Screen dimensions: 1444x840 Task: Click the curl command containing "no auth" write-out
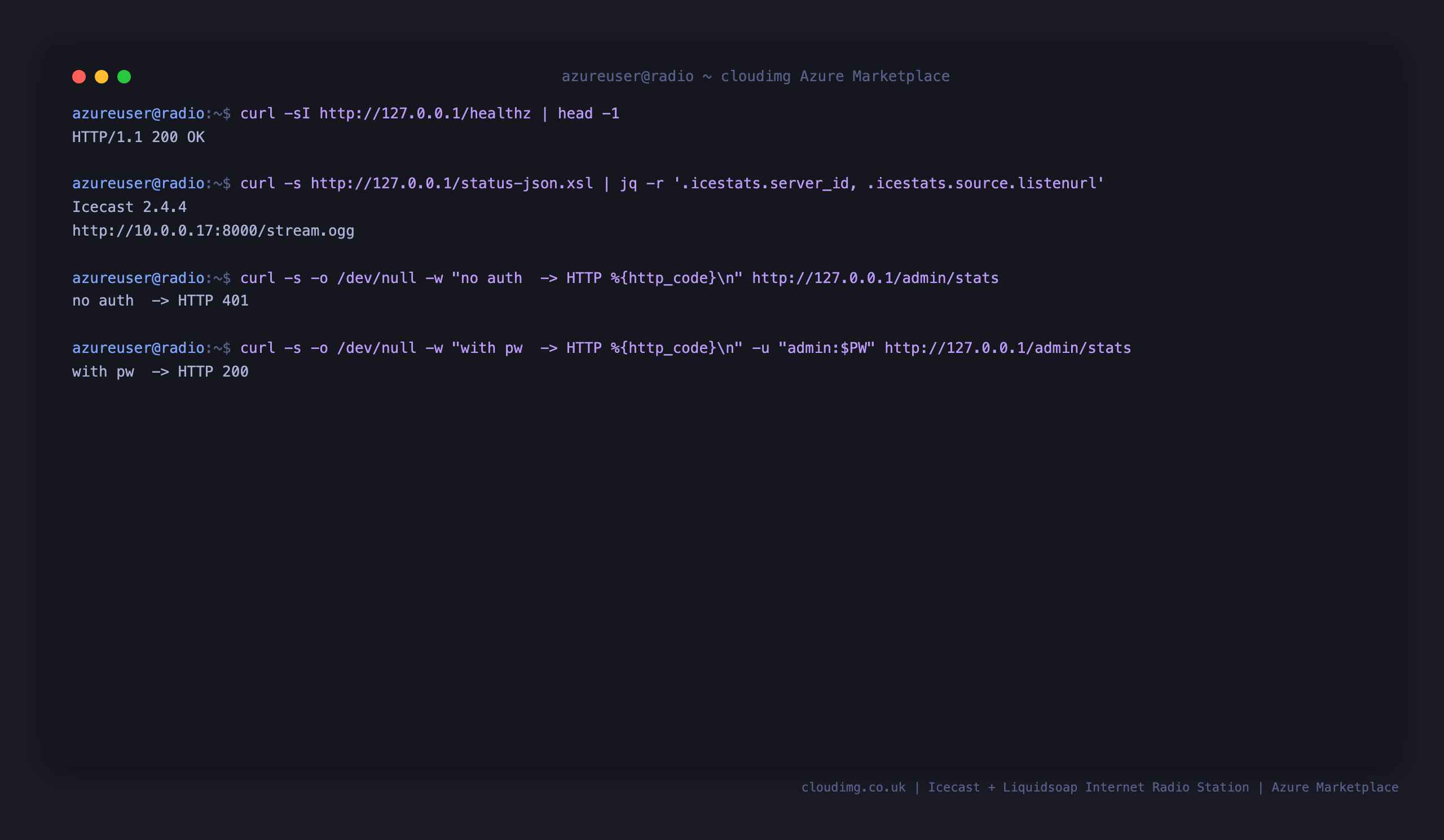point(619,278)
